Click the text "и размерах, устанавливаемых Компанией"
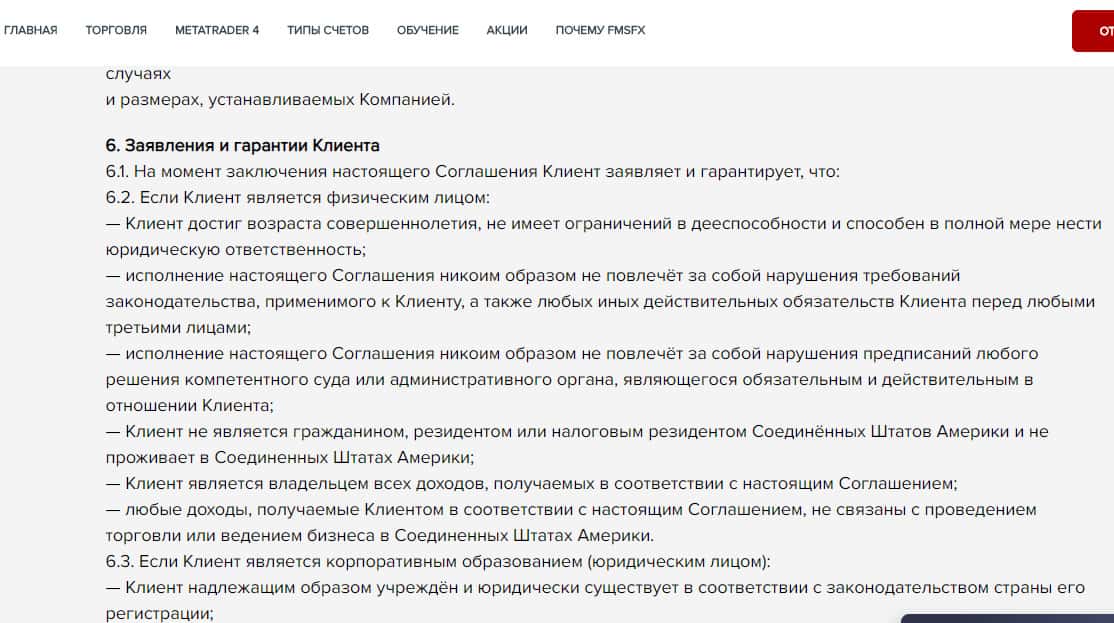This screenshot has width=1114, height=623. pyautogui.click(x=280, y=99)
